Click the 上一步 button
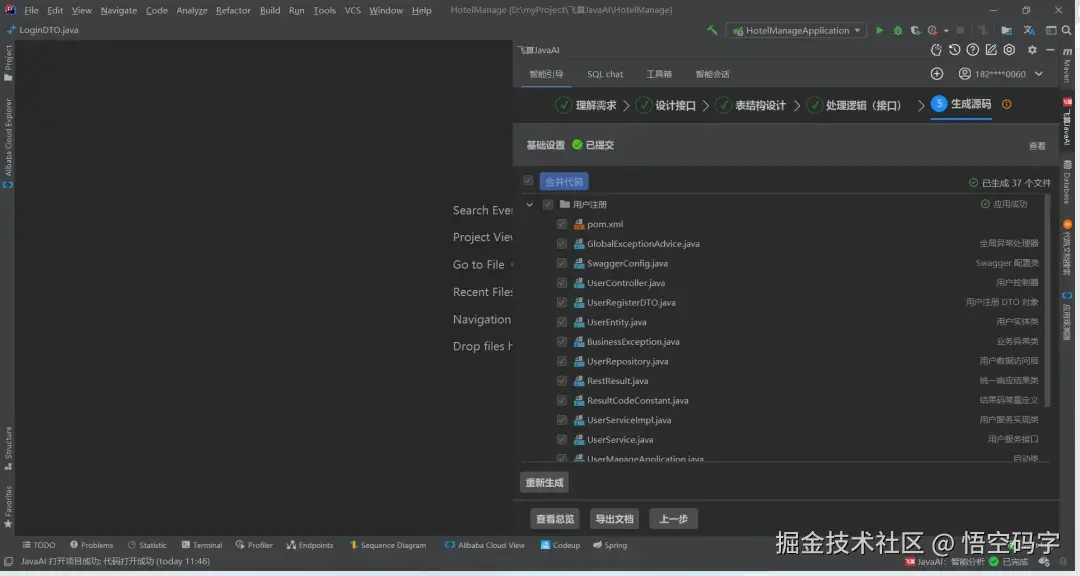This screenshot has height=576, width=1080. pos(674,519)
